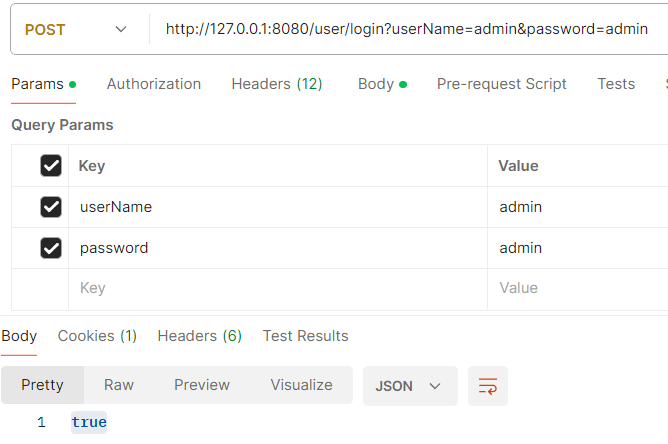The width and height of the screenshot is (668, 444).
Task: Uncheck the password parameter checkbox
Action: pos(51,248)
